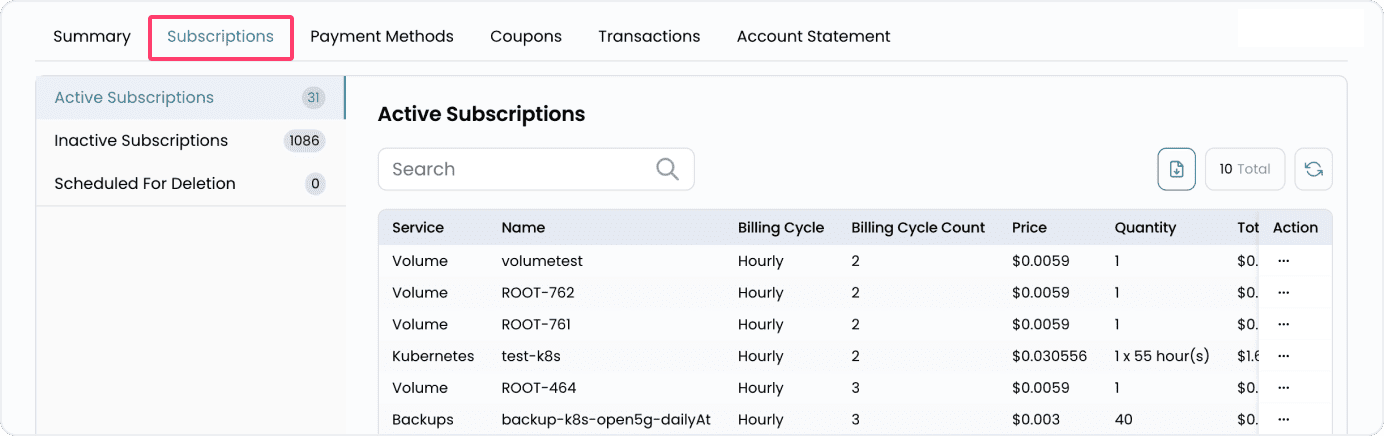Sort by the Name column header
Screen dimensions: 1384x436
(x=523, y=228)
